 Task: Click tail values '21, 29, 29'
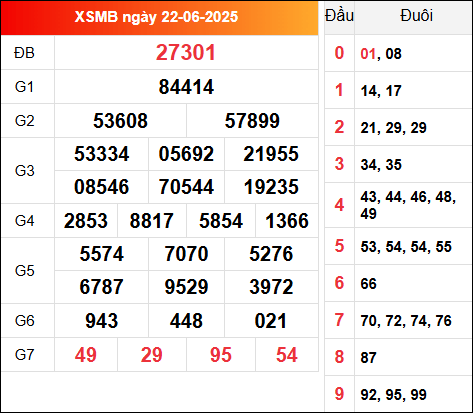394,128
